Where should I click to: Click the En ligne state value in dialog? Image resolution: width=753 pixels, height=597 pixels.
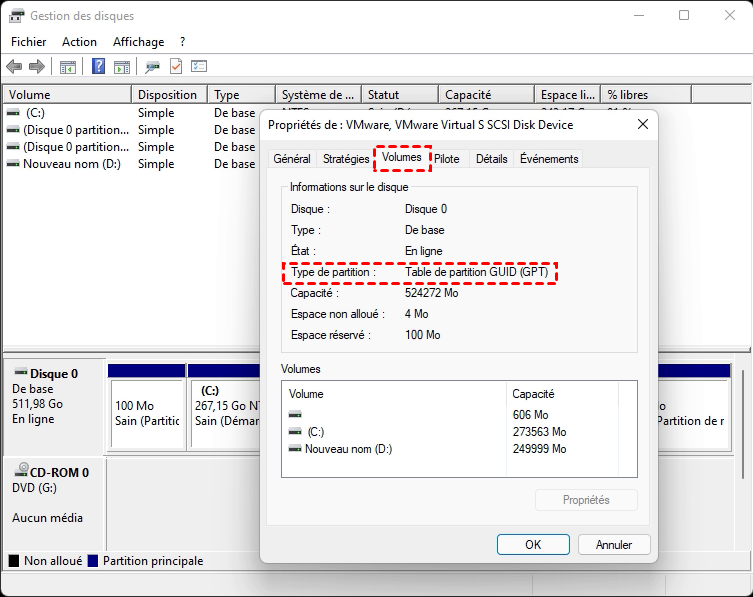click(x=424, y=251)
